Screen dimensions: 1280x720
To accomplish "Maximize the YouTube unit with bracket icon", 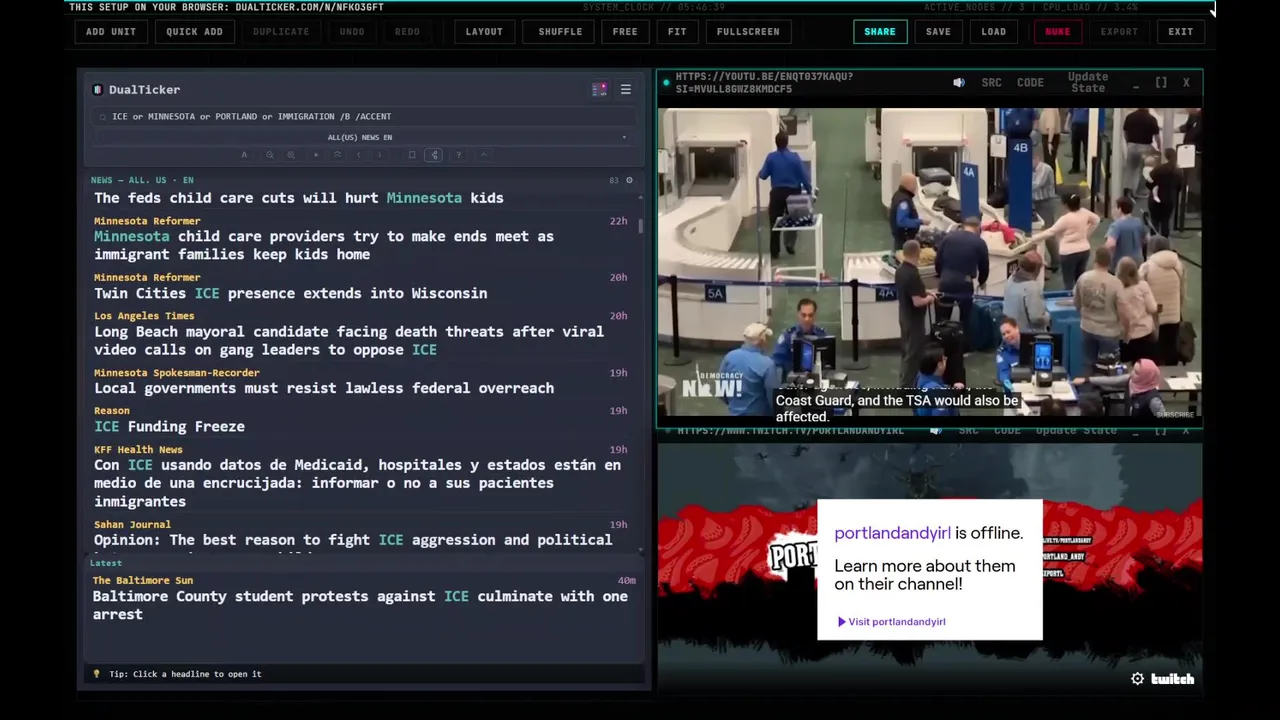I will (x=1161, y=83).
